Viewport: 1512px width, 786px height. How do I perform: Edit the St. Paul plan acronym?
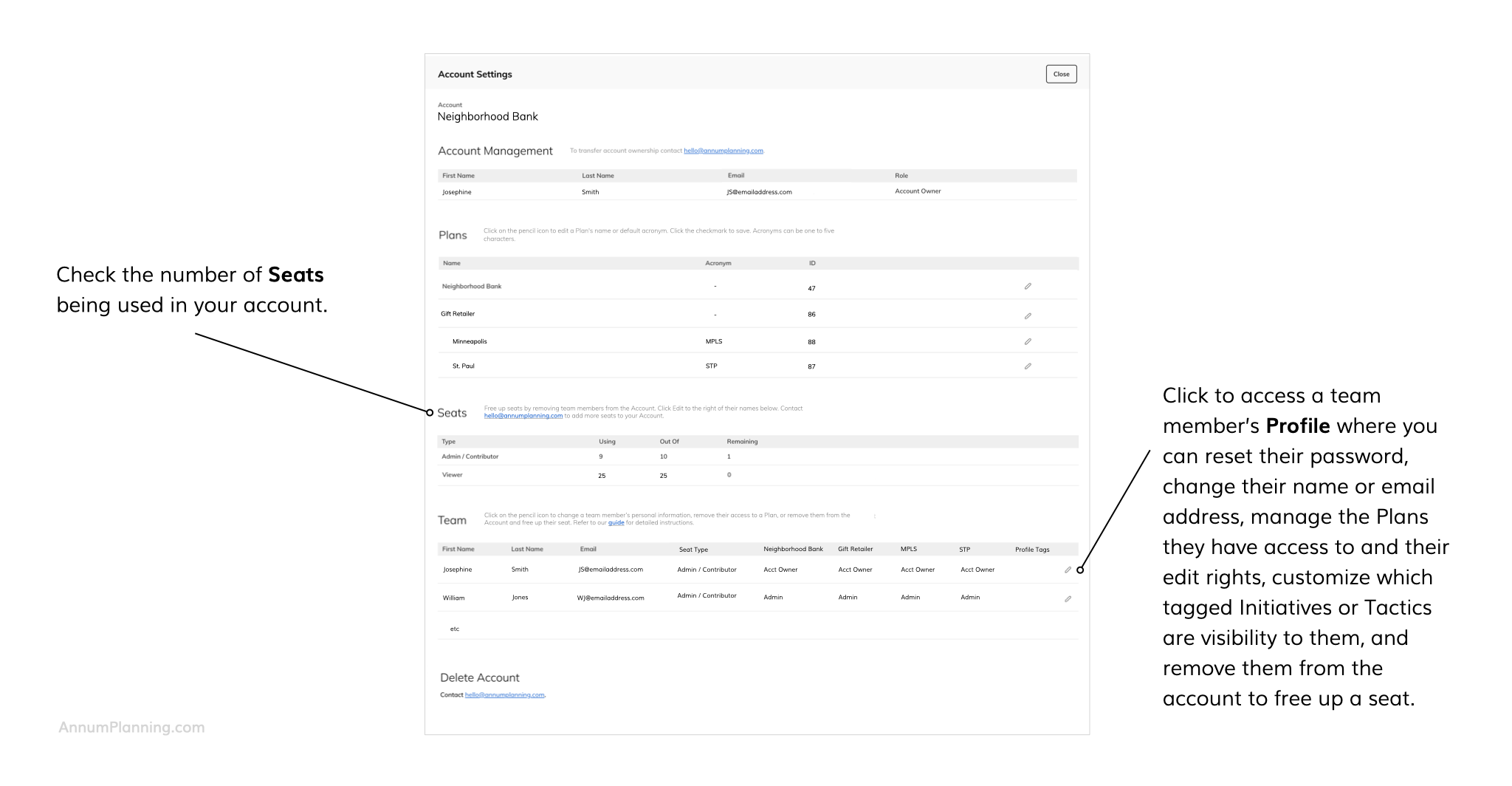click(1028, 366)
